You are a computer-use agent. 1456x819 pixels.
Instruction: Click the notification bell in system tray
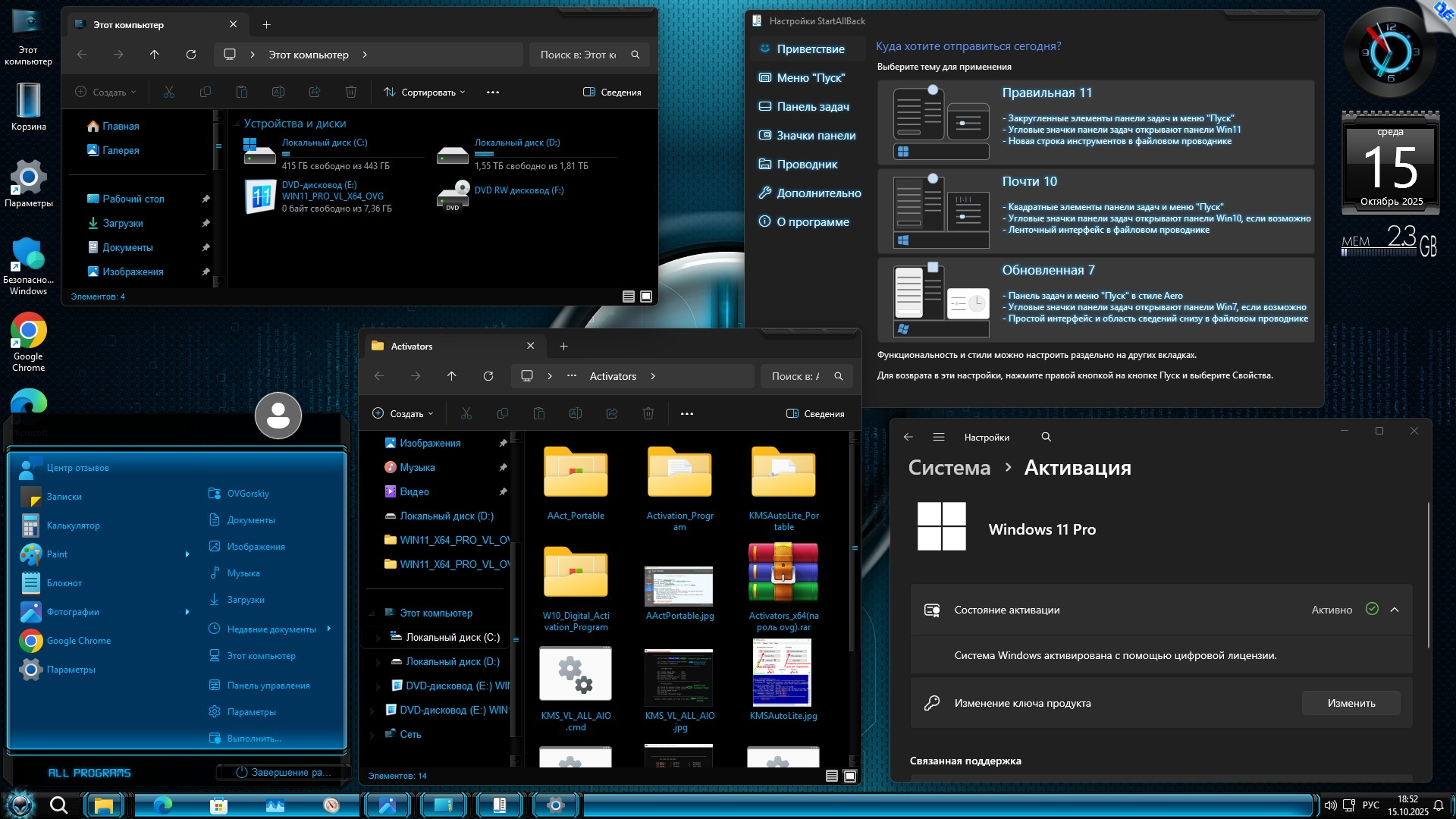(1438, 805)
